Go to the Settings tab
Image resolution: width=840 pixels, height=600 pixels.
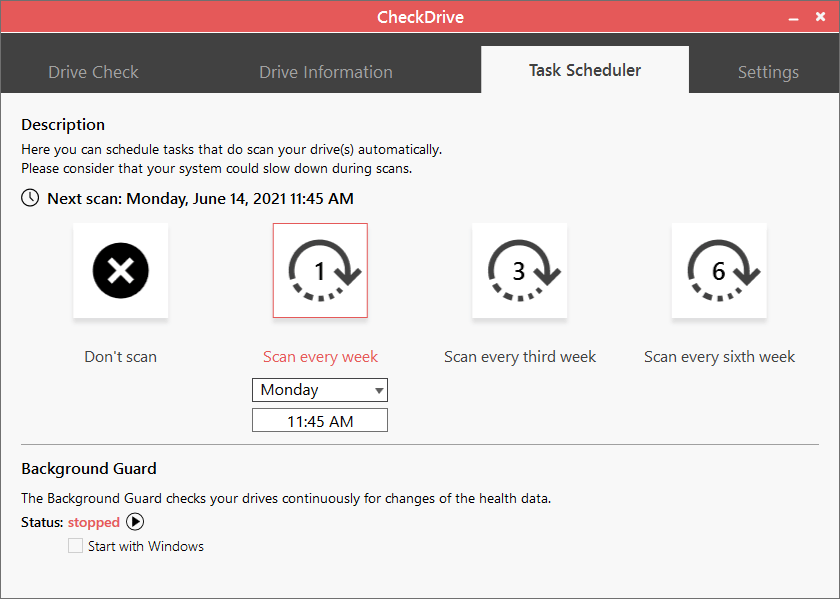click(768, 72)
